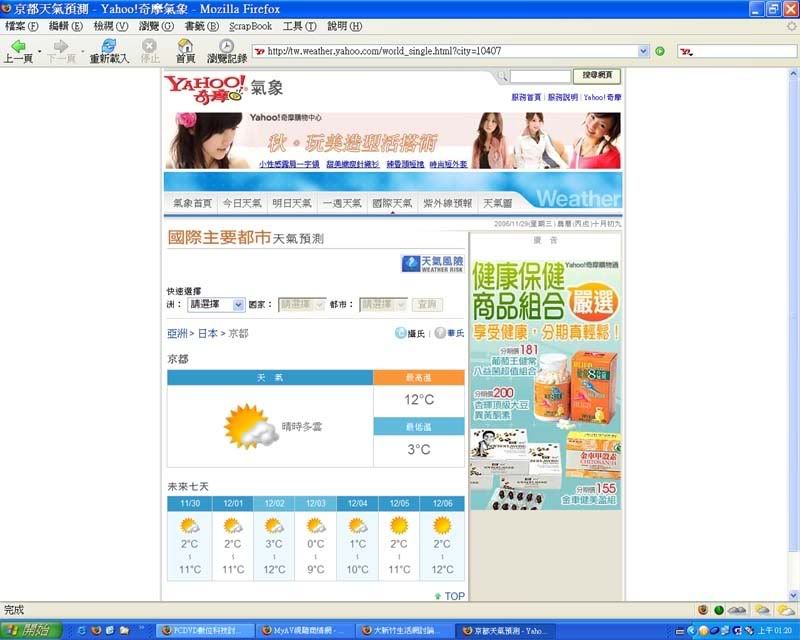The image size is (800, 640).
Task: Select the 一週天氣 navigation tab
Action: click(342, 203)
